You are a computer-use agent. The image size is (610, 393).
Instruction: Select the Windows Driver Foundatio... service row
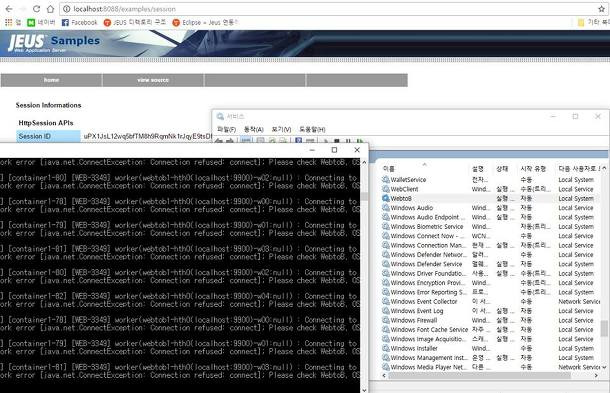[x=491, y=273]
